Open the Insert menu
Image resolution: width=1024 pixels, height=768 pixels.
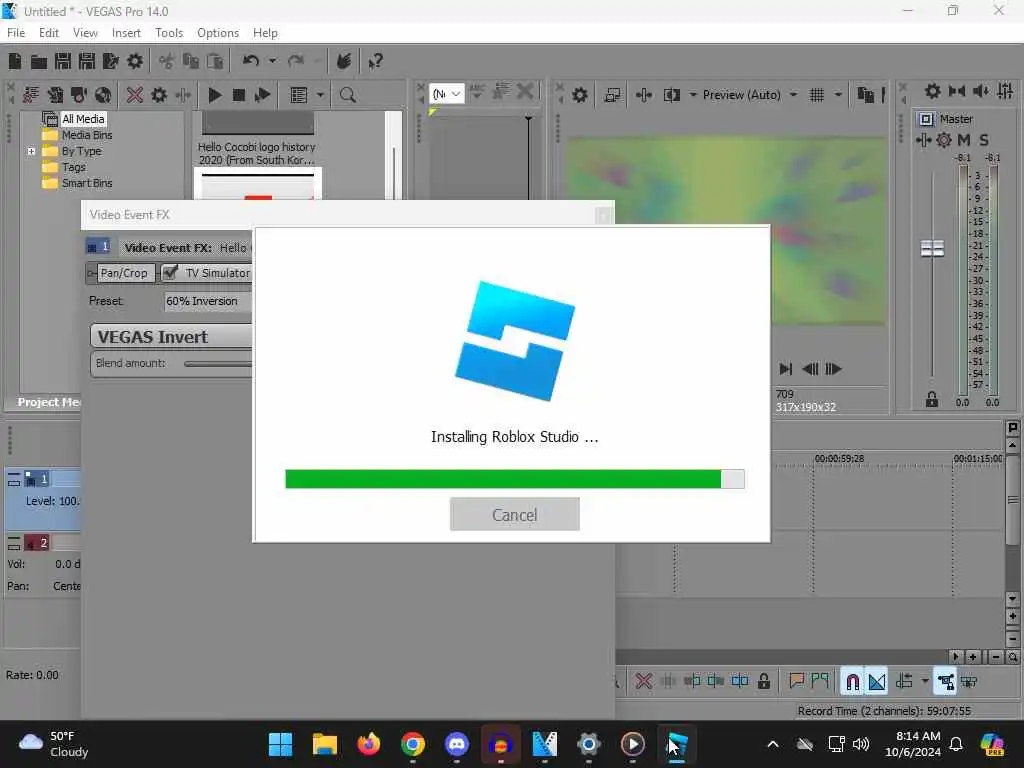click(125, 33)
